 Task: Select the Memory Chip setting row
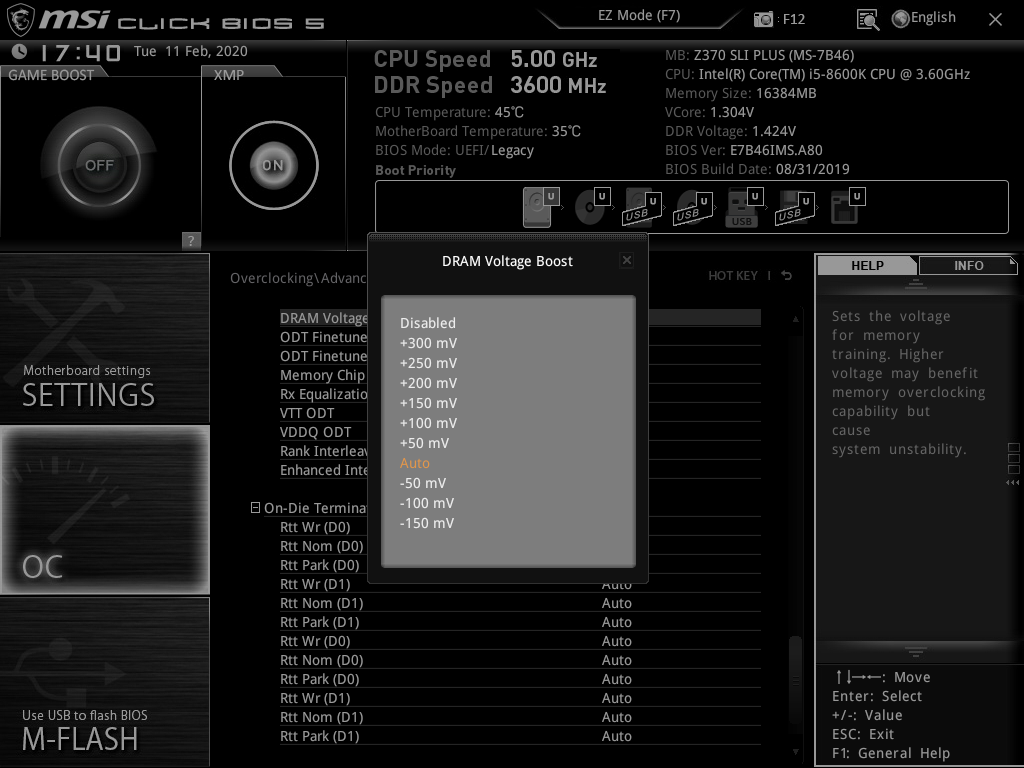(520, 375)
